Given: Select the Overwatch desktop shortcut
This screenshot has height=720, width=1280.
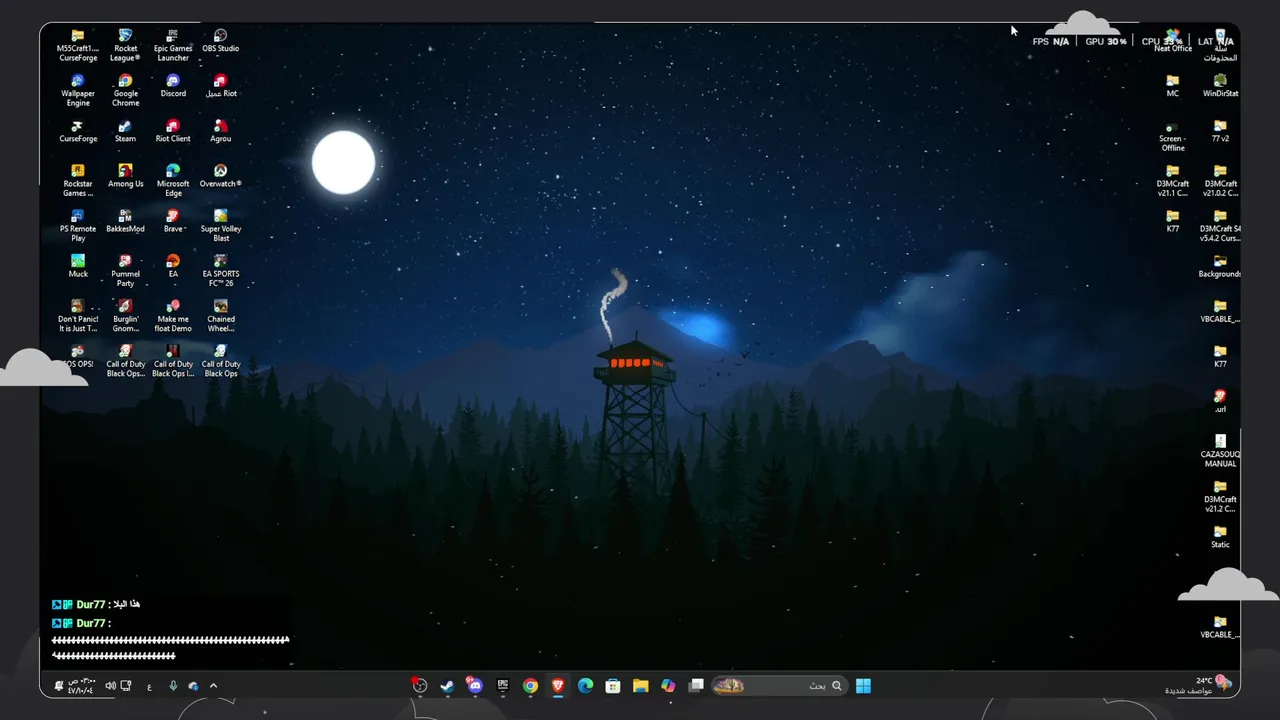Looking at the screenshot, I should point(221,176).
